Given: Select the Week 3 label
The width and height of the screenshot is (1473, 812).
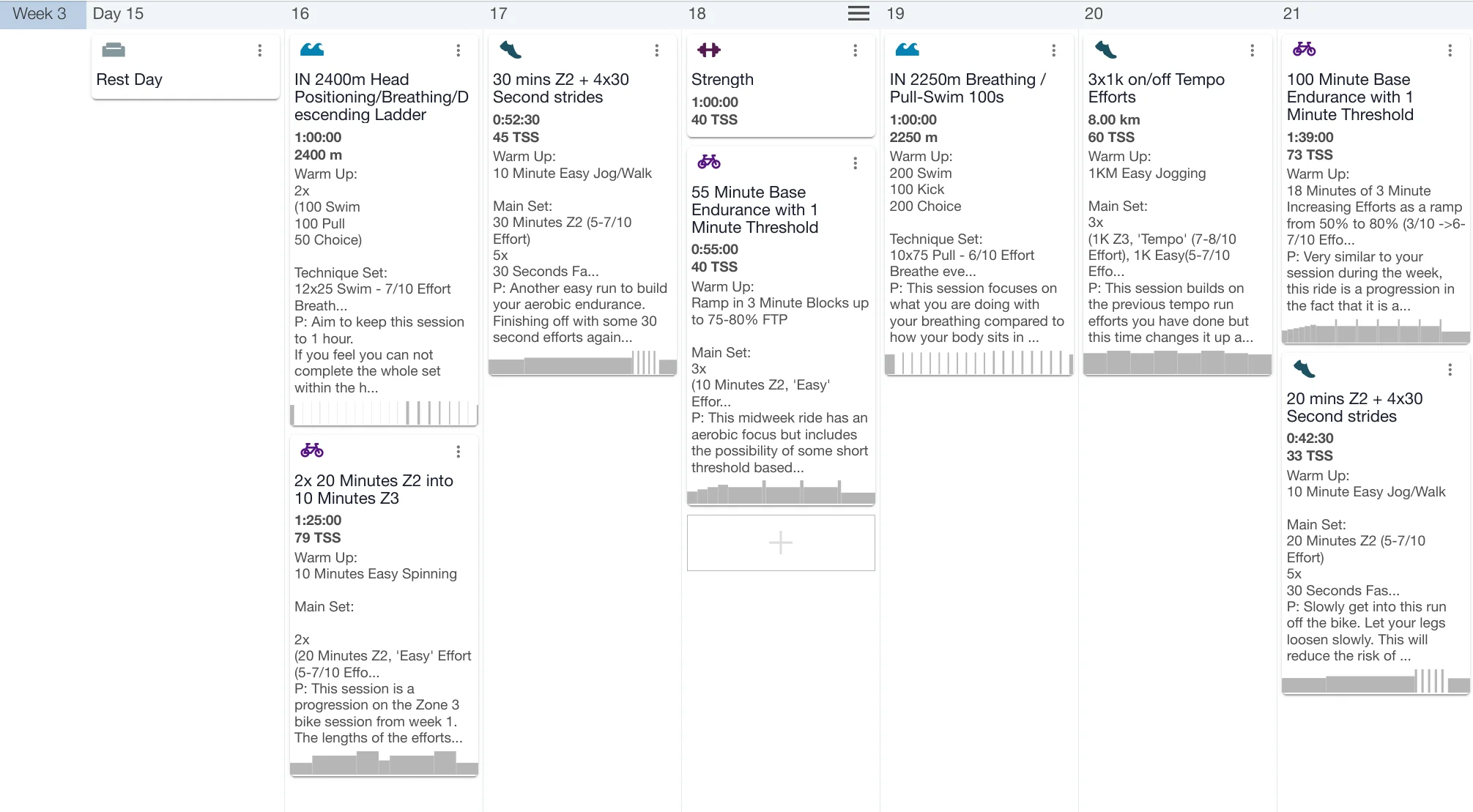Looking at the screenshot, I should click(40, 14).
